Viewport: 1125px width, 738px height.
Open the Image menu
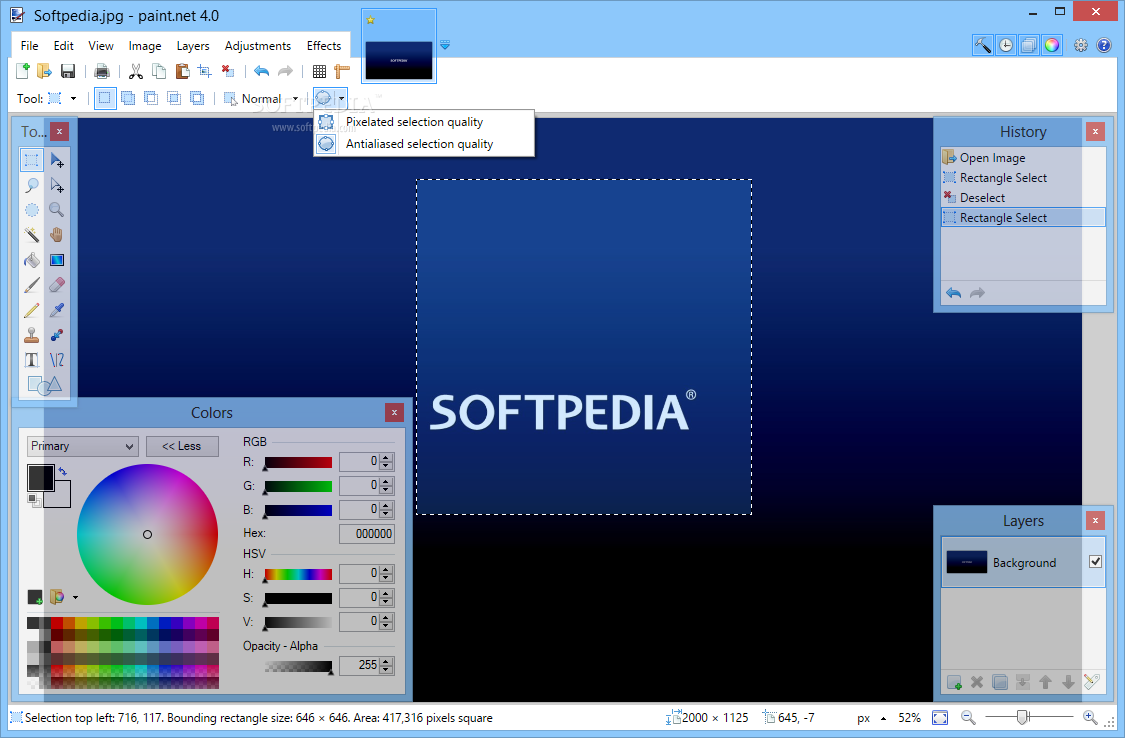(x=145, y=46)
